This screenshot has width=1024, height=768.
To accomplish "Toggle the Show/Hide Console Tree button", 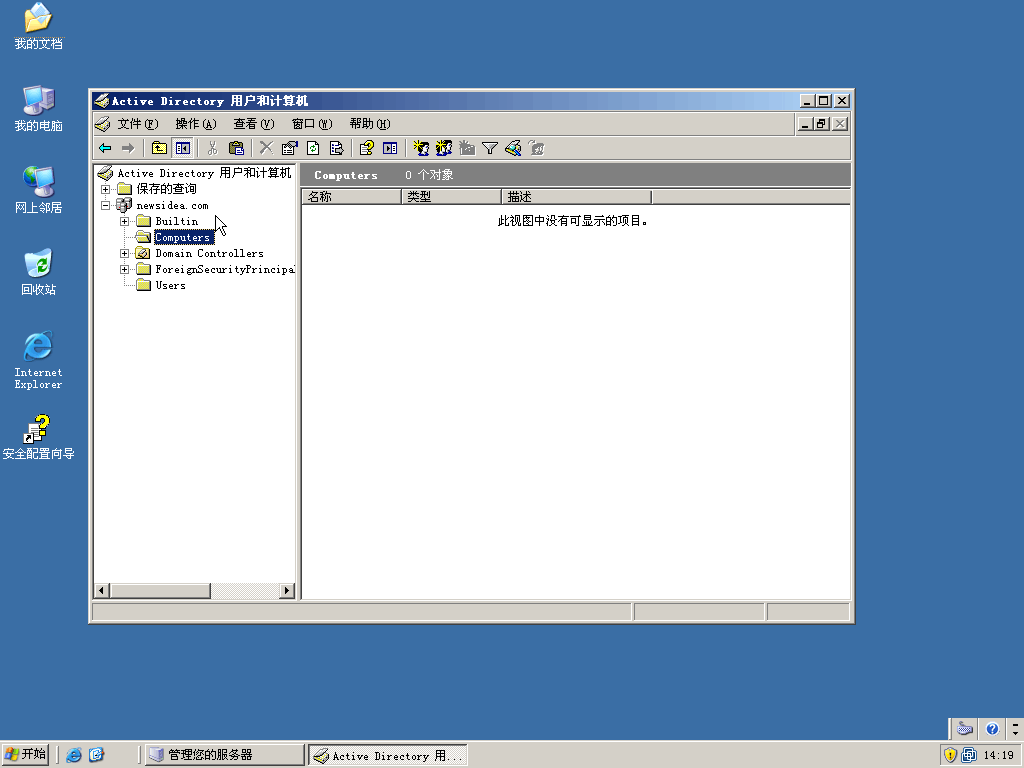I will click(x=182, y=148).
